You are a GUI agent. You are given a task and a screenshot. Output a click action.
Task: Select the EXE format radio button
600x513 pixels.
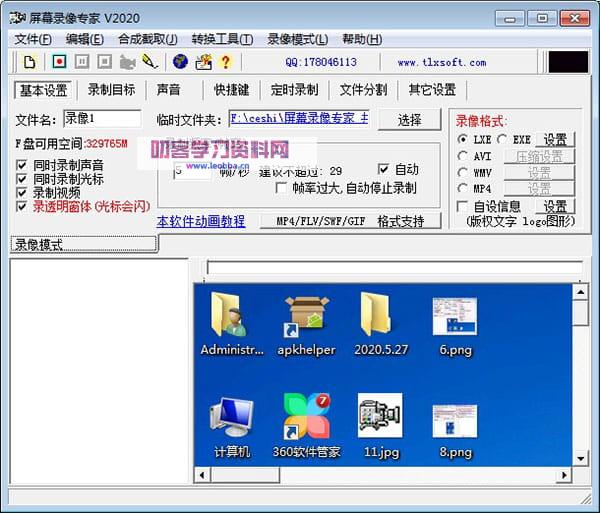coord(502,139)
